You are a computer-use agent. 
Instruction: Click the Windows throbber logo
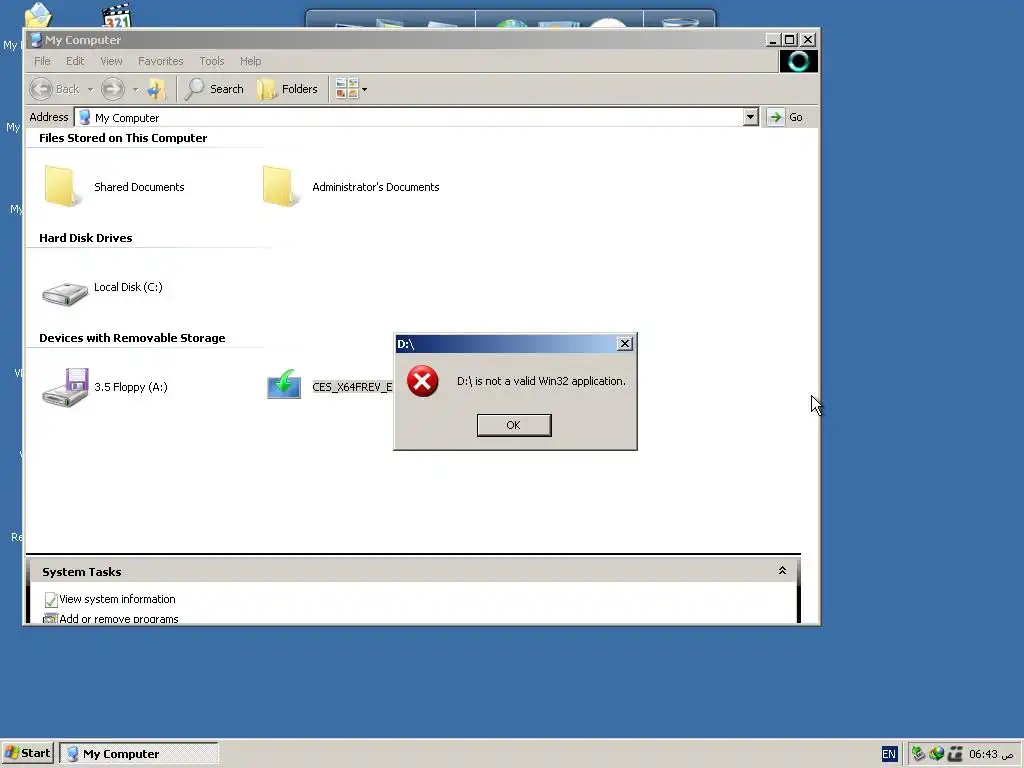tap(799, 61)
